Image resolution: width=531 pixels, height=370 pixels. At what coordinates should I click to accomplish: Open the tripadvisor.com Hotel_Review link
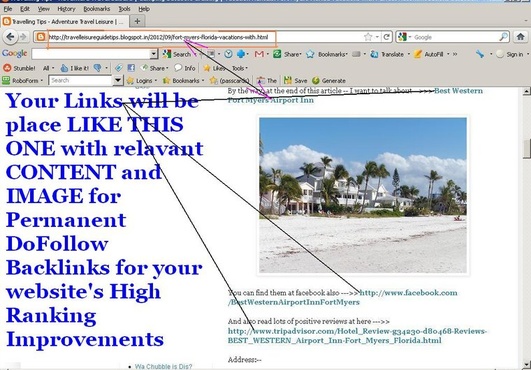pos(357,335)
